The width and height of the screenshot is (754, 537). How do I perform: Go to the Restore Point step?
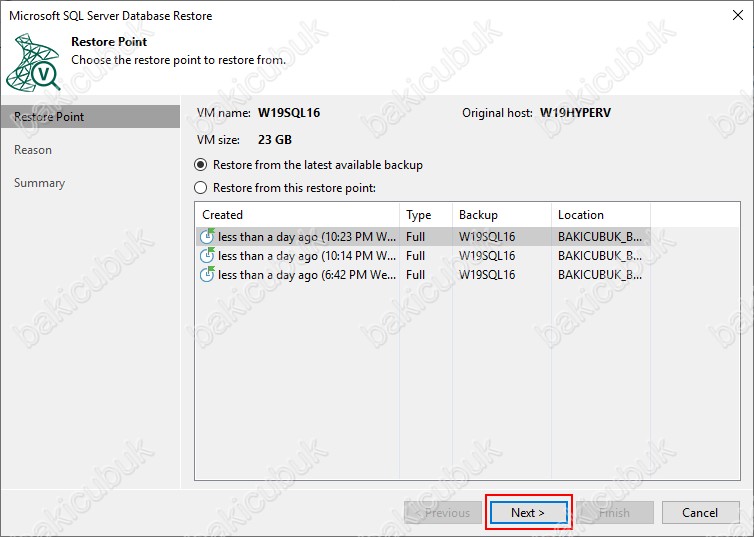(x=90, y=117)
